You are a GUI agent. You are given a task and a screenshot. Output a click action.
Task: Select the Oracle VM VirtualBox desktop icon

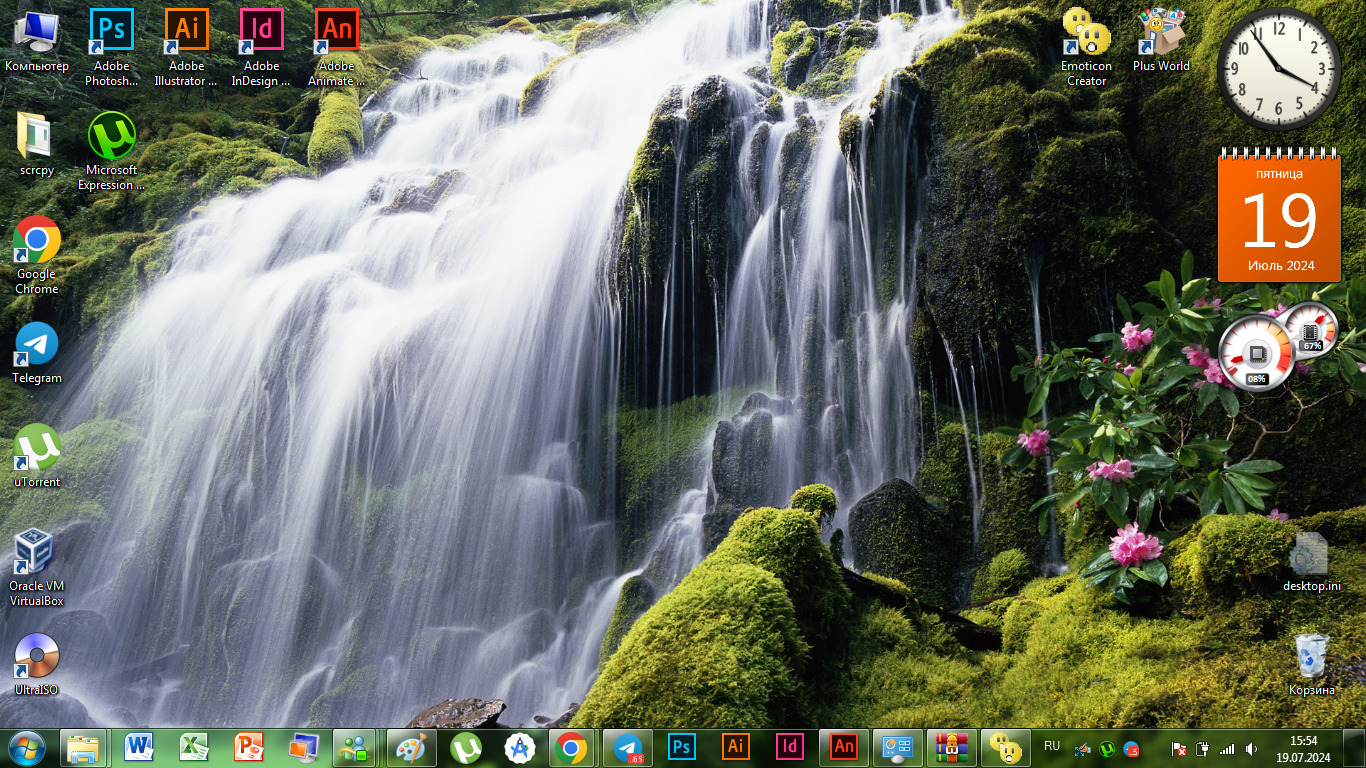click(x=36, y=554)
